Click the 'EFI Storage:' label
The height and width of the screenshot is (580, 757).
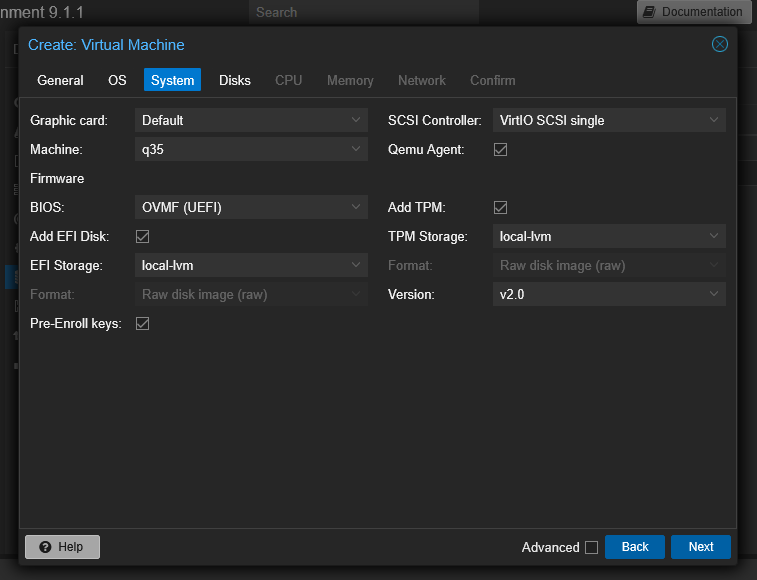pyautogui.click(x=66, y=266)
